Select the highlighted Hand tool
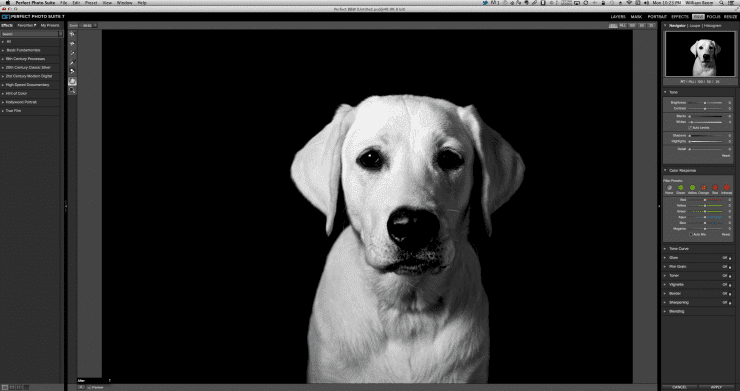 coord(72,81)
